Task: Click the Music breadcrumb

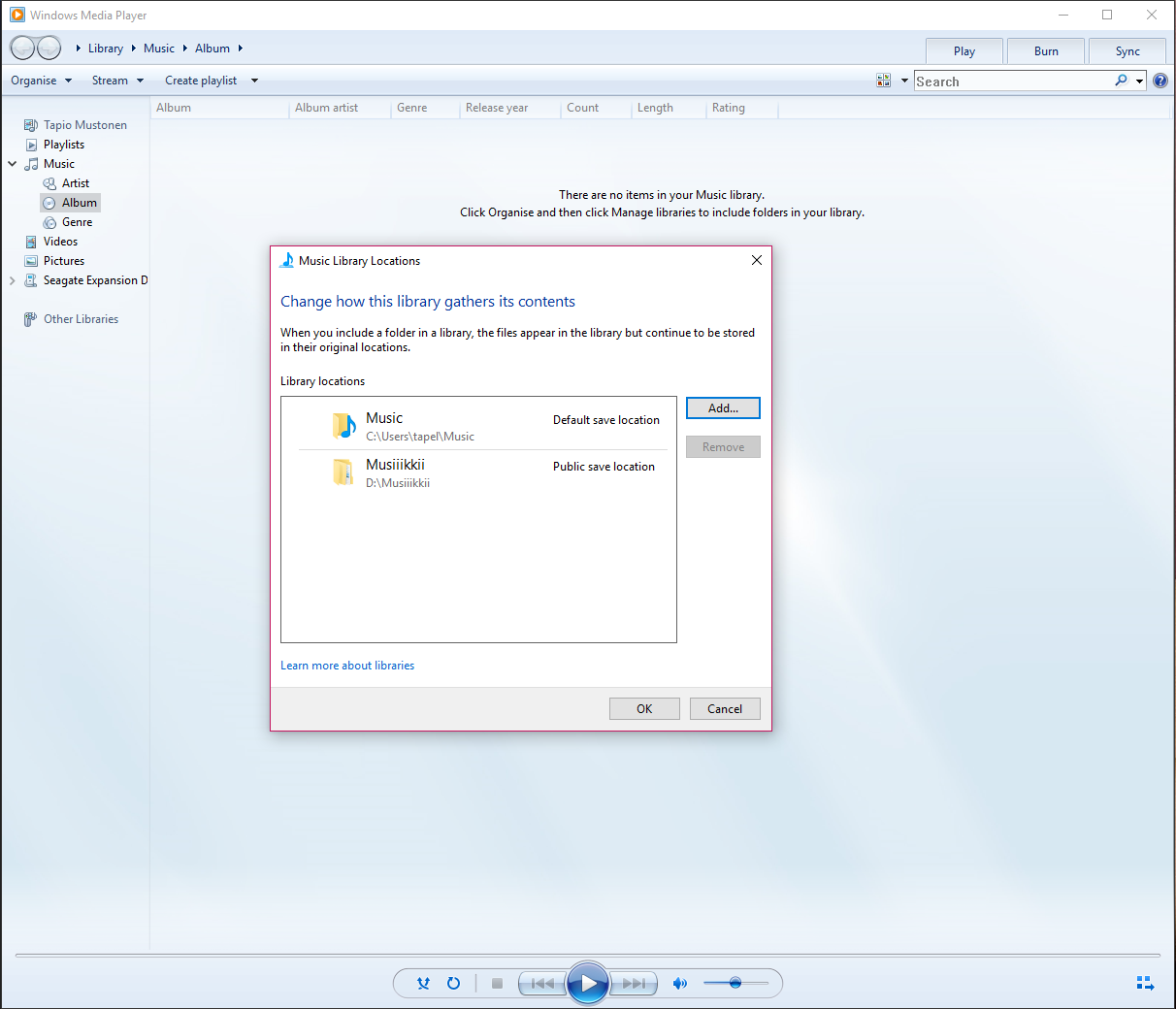Action: [x=159, y=49]
